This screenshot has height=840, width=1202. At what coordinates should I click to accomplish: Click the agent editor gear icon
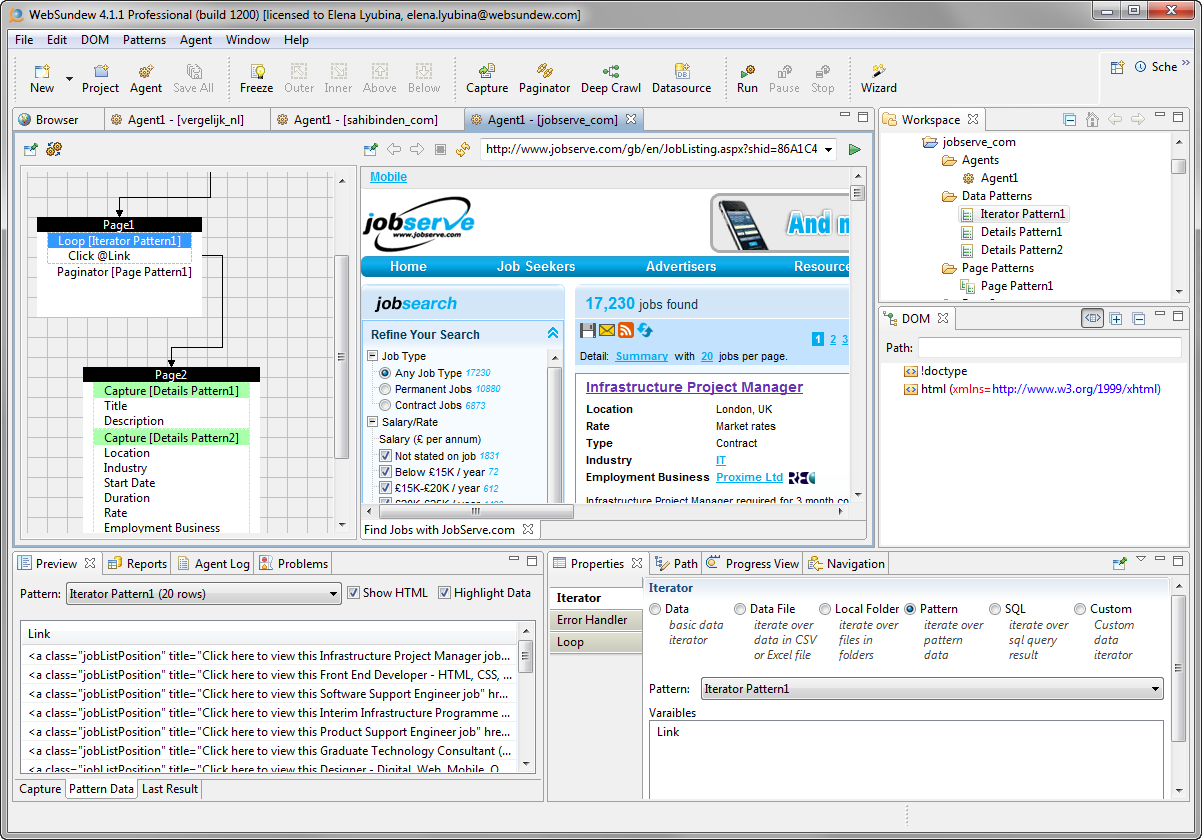[54, 149]
